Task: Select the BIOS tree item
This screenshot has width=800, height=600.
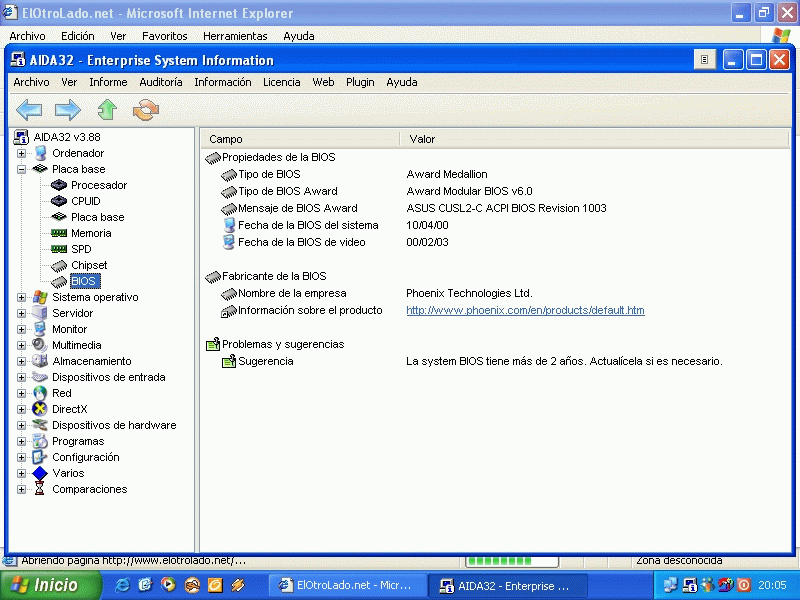Action: coord(84,281)
